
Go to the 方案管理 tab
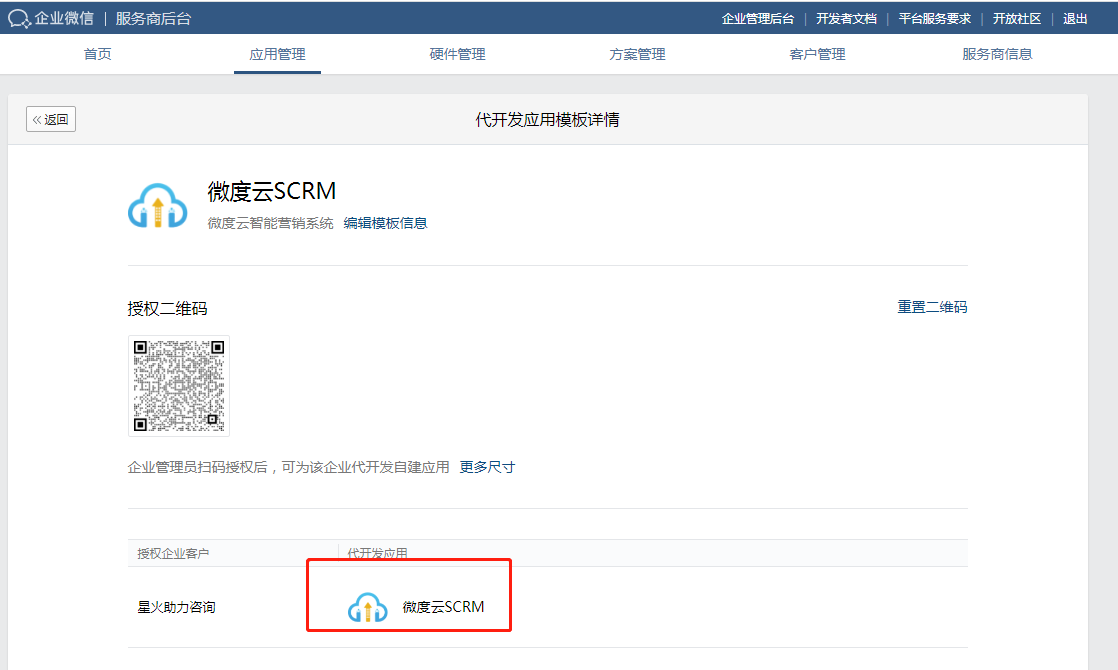click(x=637, y=54)
